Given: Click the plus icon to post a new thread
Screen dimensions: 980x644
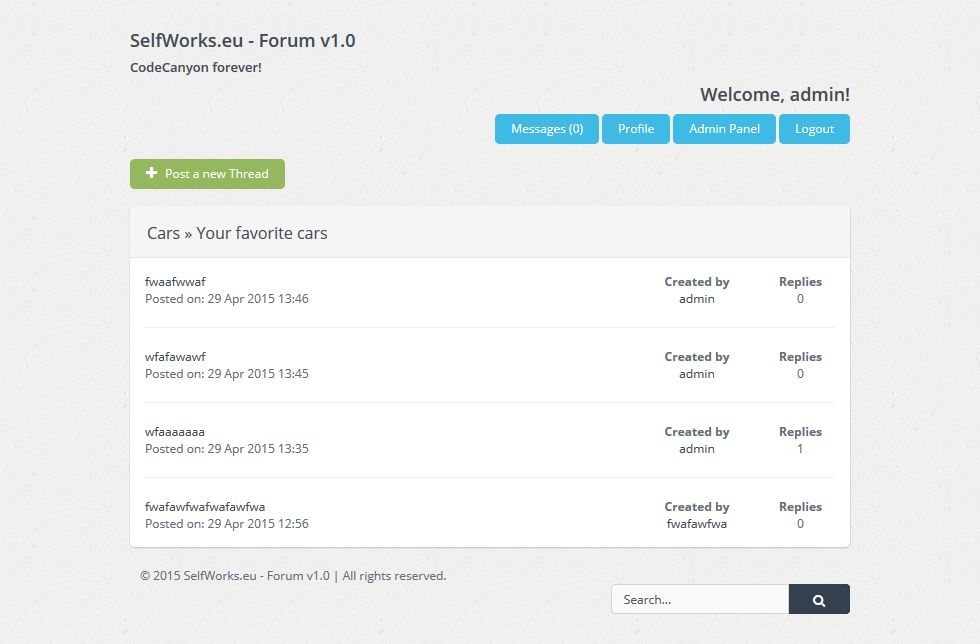Looking at the screenshot, I should tap(152, 174).
